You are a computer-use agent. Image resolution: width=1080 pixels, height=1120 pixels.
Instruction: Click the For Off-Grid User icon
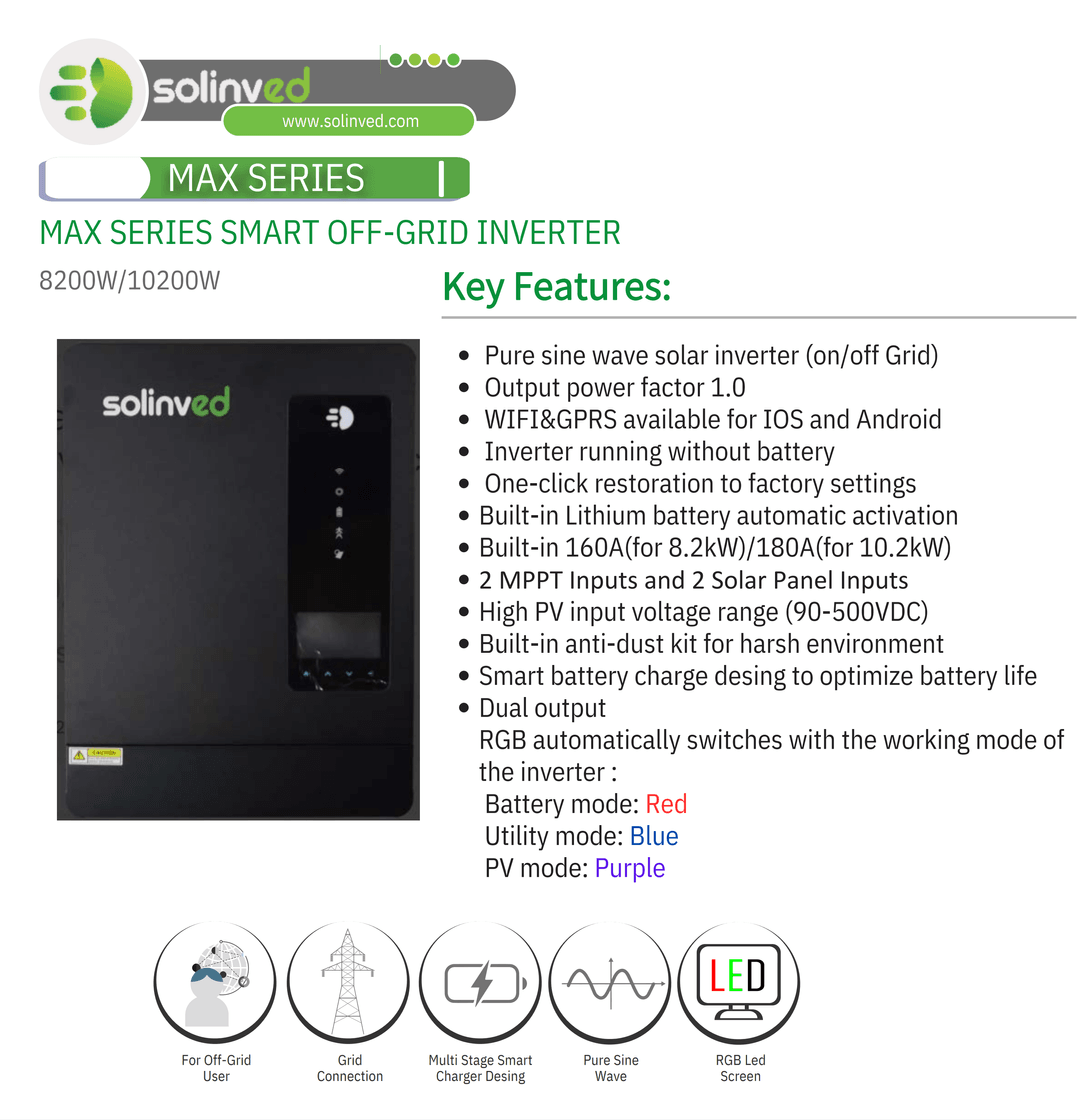tap(215, 983)
